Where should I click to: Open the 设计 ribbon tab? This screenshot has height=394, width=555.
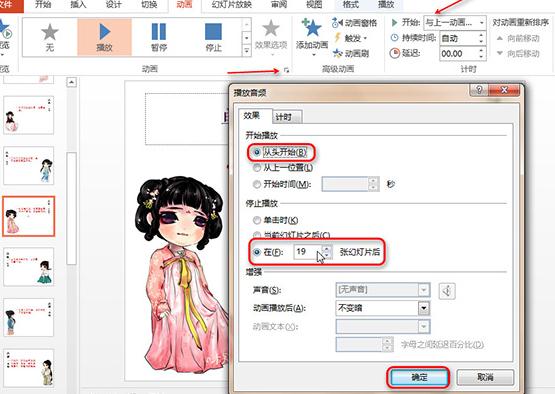point(113,5)
